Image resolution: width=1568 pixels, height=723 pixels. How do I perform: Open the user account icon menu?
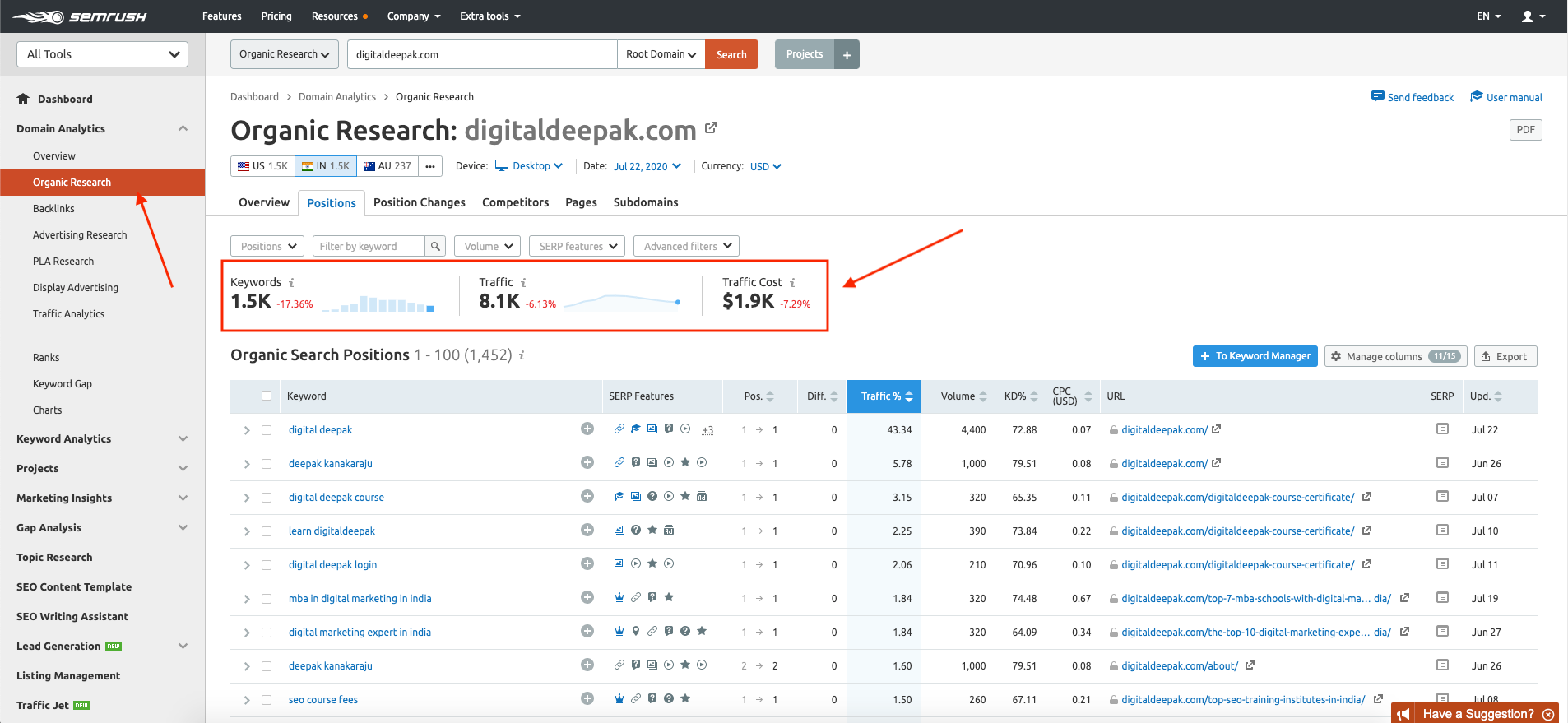(1533, 16)
